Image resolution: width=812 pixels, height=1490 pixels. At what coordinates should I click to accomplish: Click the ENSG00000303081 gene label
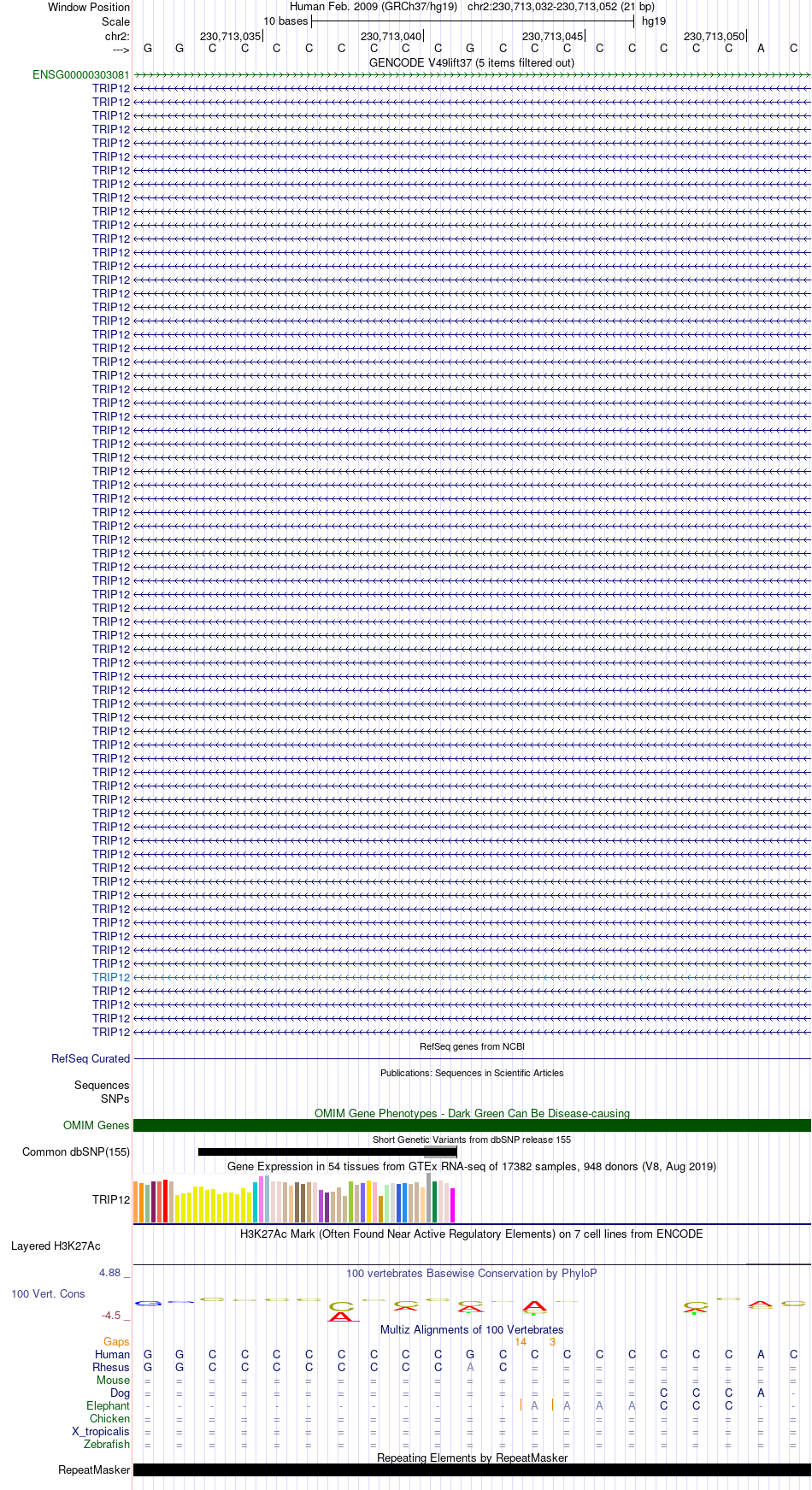click(x=81, y=75)
